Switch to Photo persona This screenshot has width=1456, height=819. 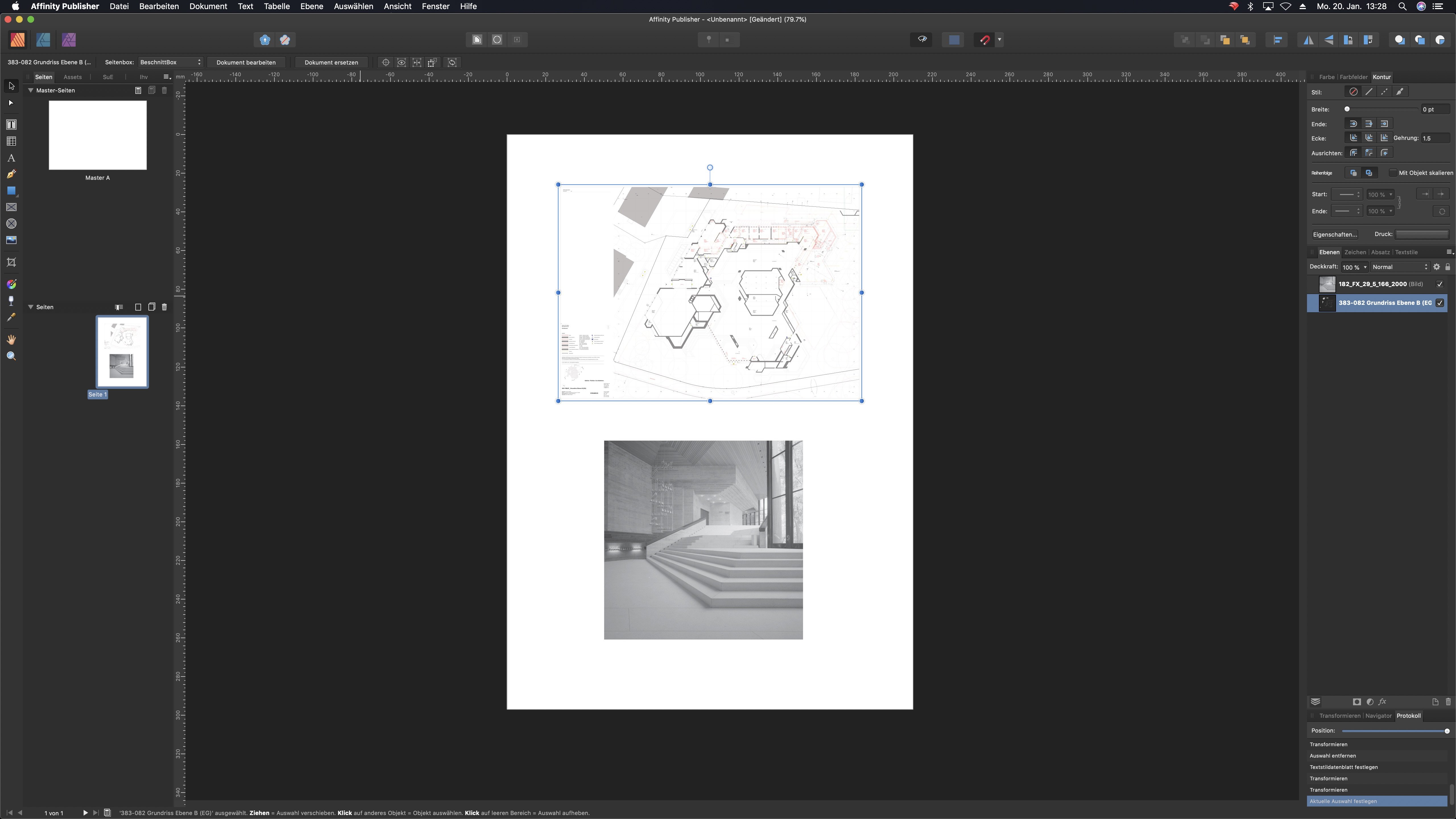pyautogui.click(x=68, y=40)
